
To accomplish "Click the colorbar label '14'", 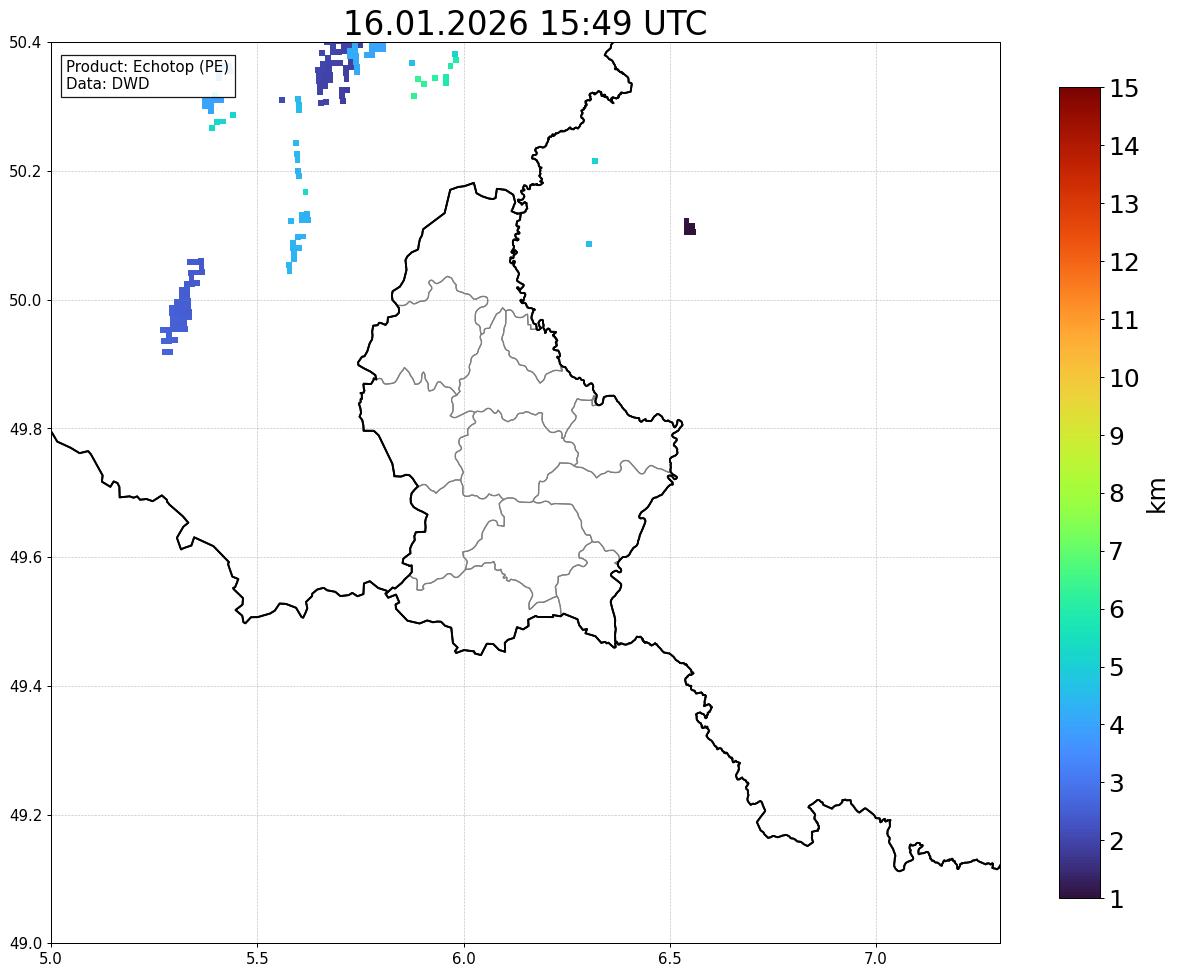I will point(1124,147).
